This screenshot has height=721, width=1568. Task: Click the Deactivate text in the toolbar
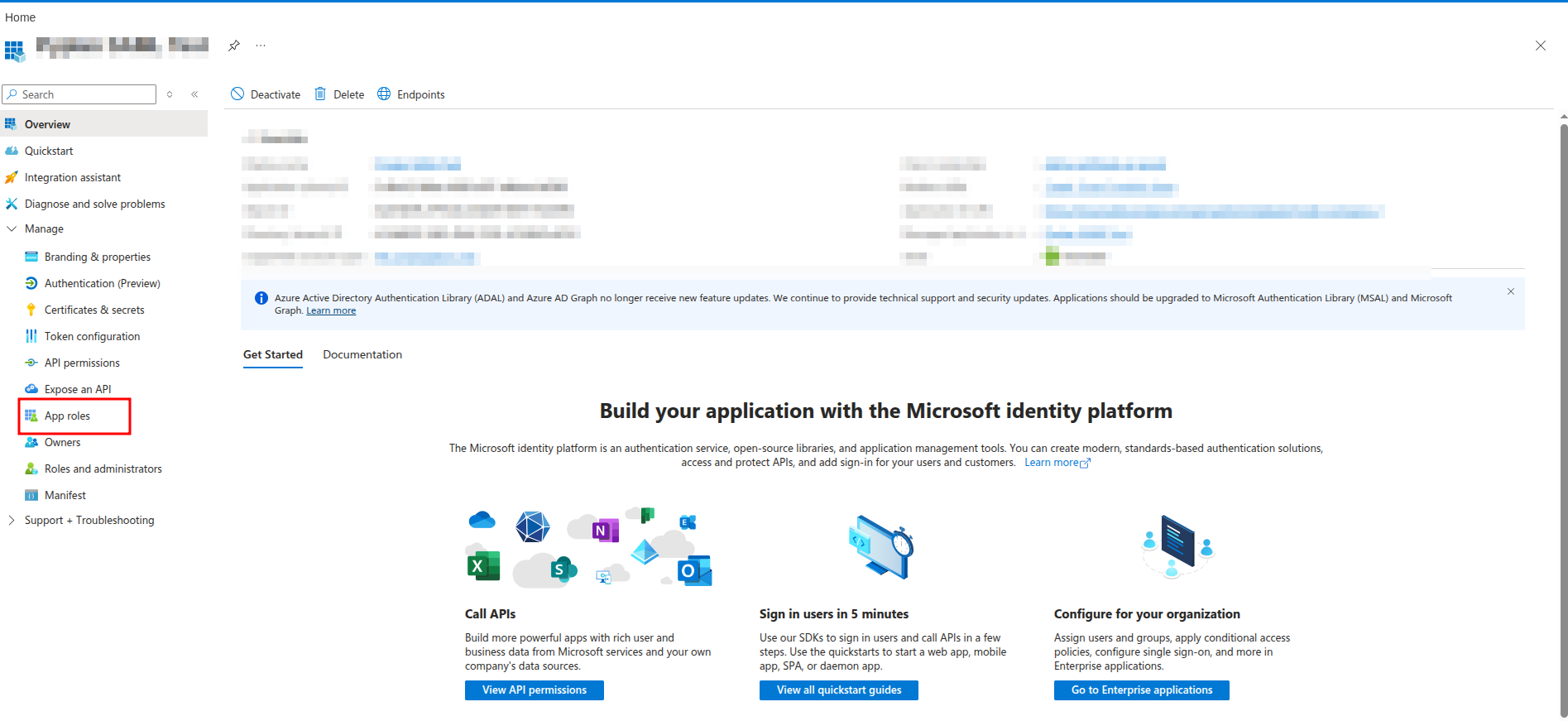(x=276, y=94)
